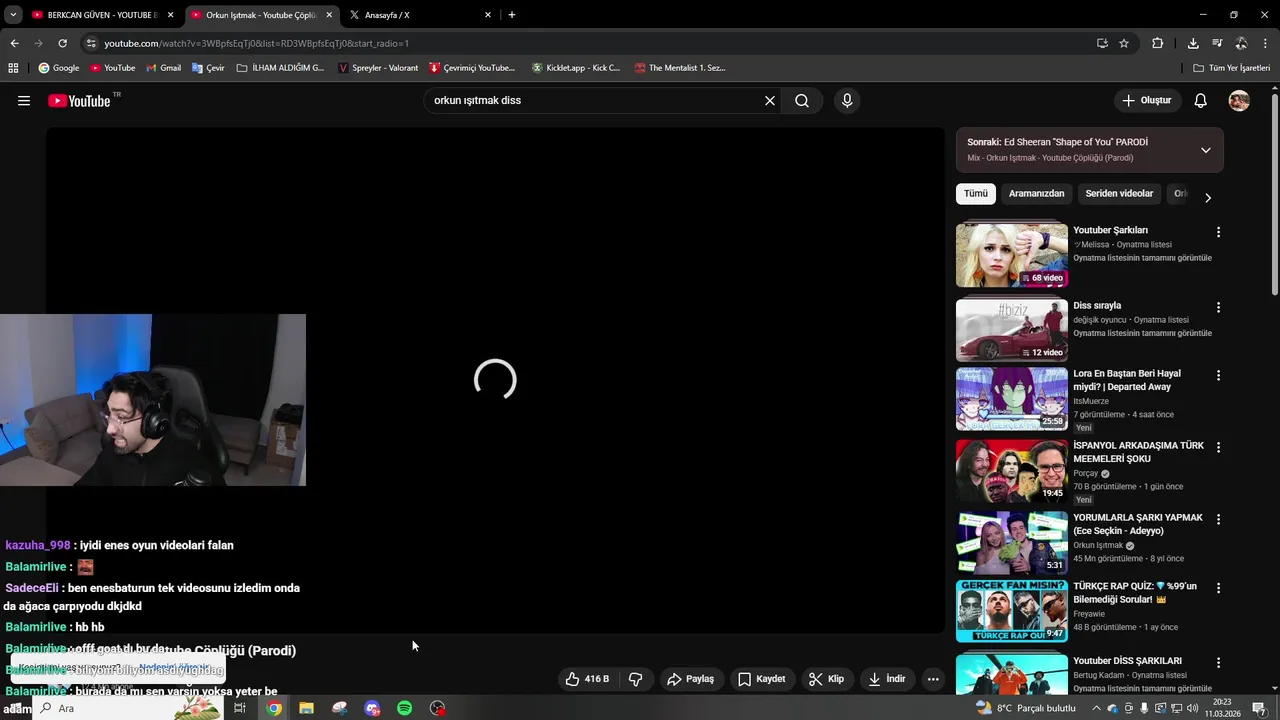The image size is (1280, 720).
Task: Open the Windows taskbar search box
Action: (x=125, y=708)
